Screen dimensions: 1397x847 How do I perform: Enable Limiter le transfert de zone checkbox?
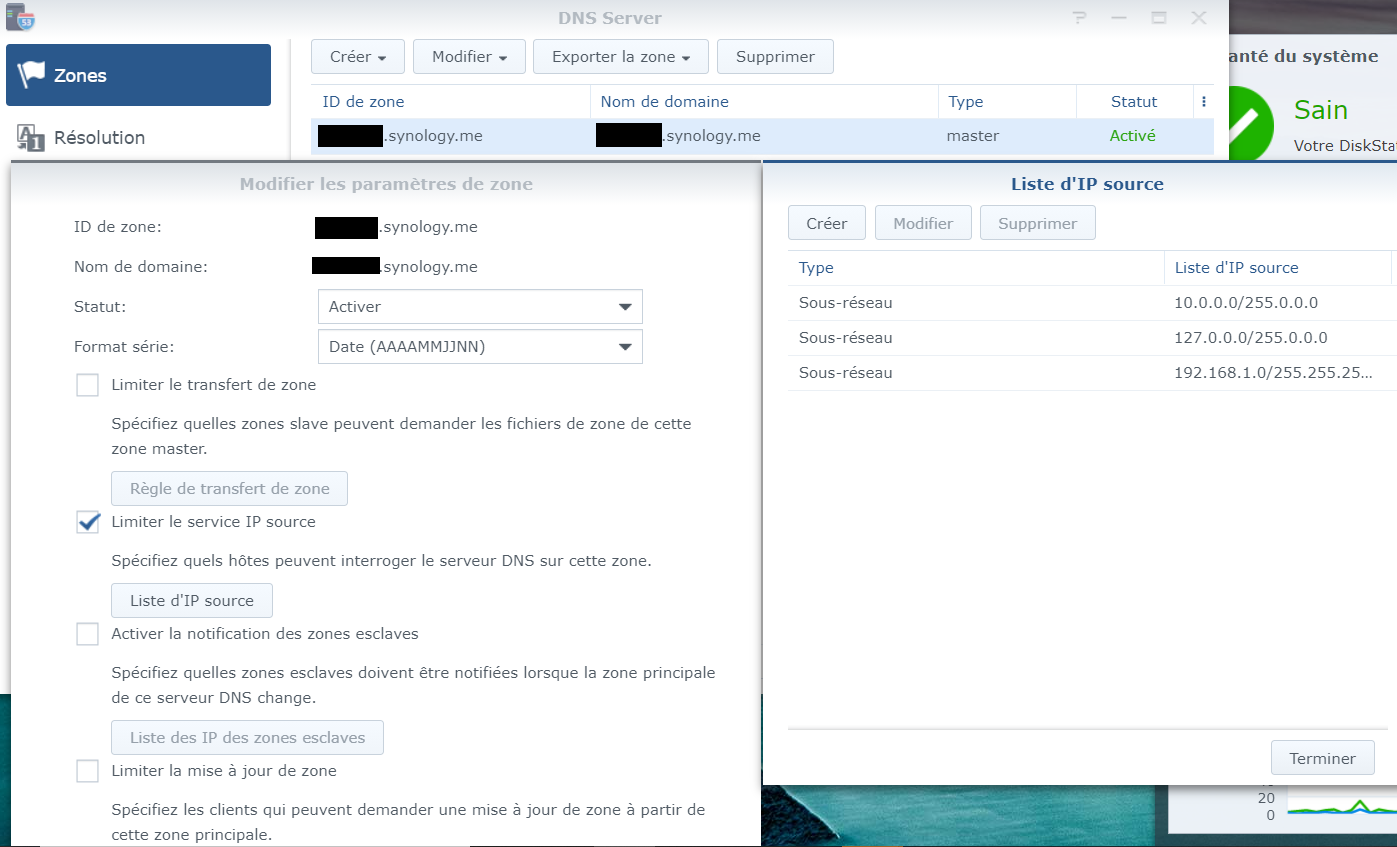click(88, 385)
